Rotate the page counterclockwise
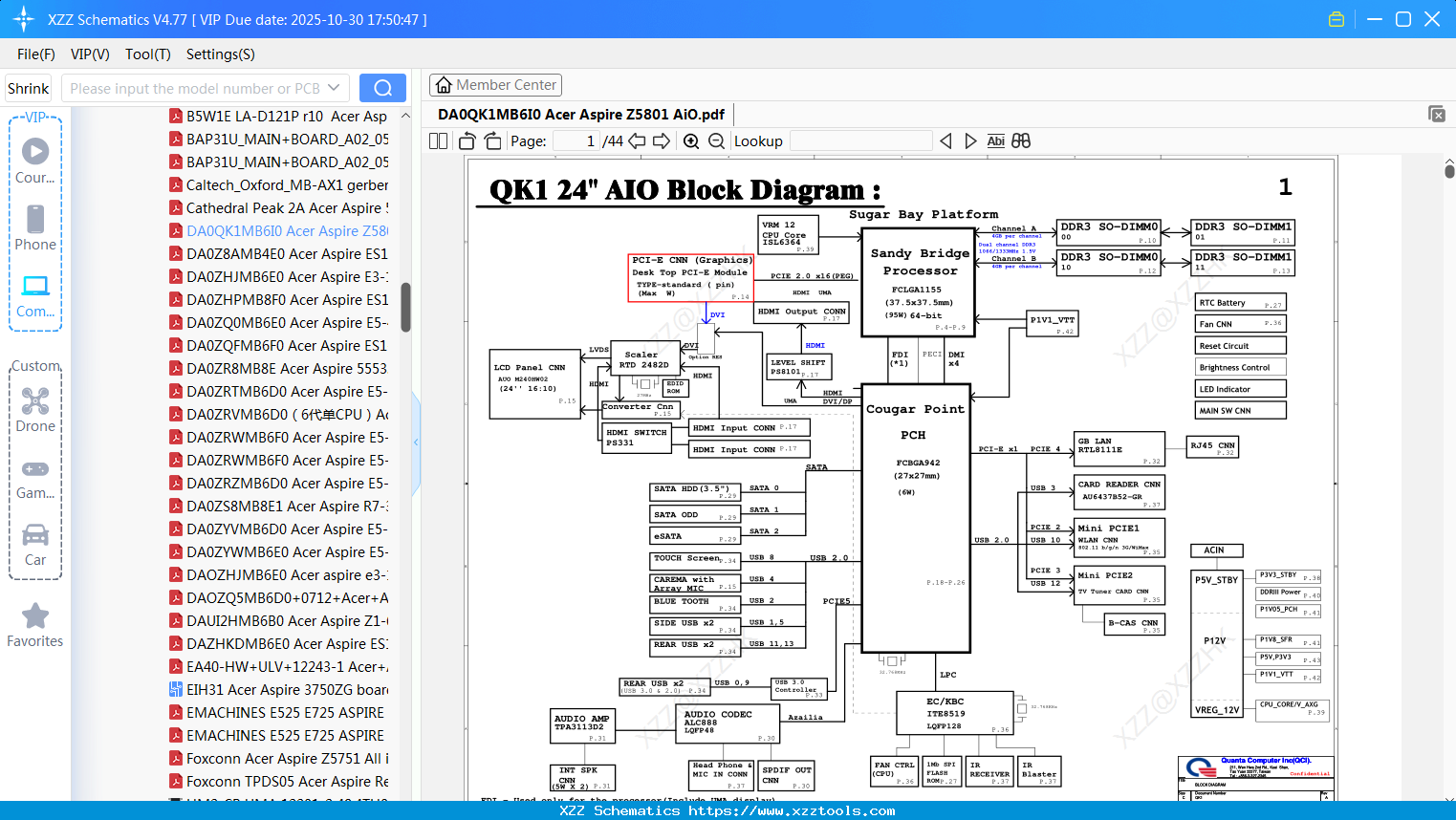Image resolution: width=1456 pixels, height=820 pixels. click(467, 141)
